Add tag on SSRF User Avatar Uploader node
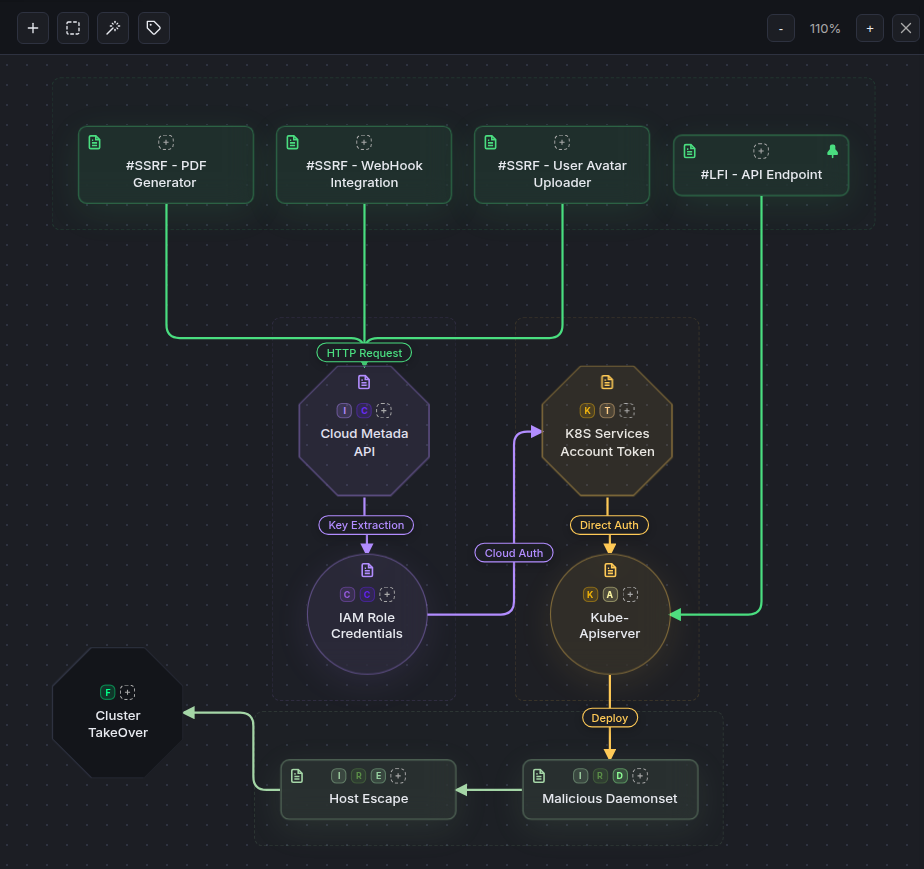Viewport: 924px width, 869px height. coord(562,142)
